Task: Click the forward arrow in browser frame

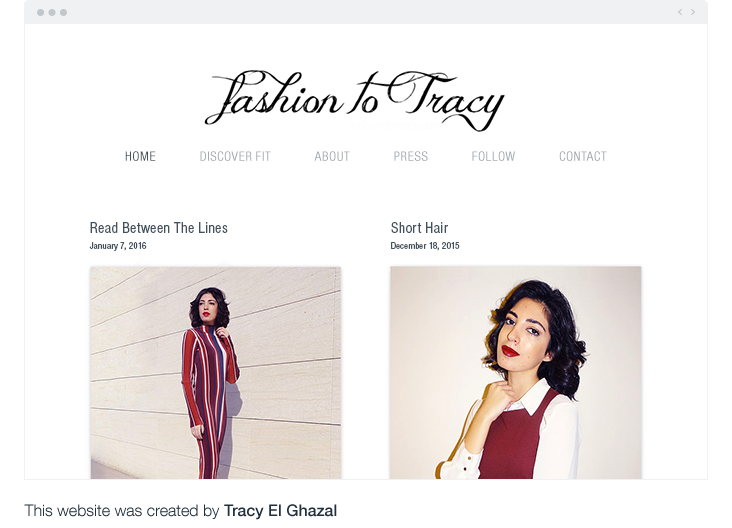Action: point(693,12)
